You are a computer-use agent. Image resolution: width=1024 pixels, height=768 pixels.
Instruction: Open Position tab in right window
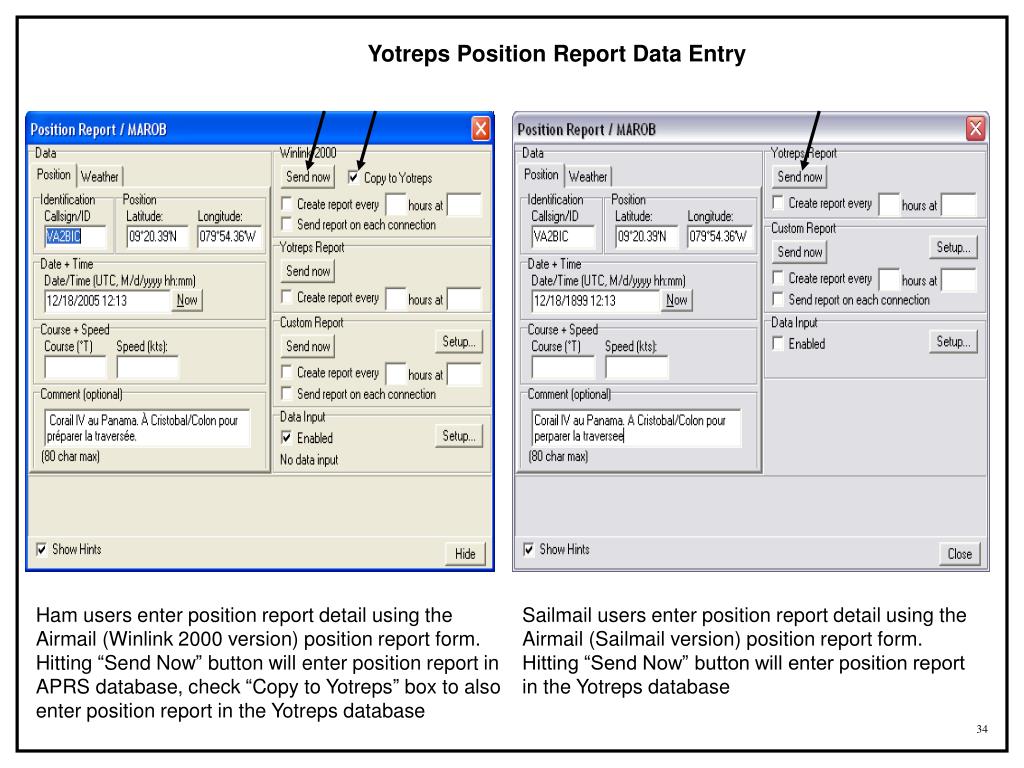[541, 175]
